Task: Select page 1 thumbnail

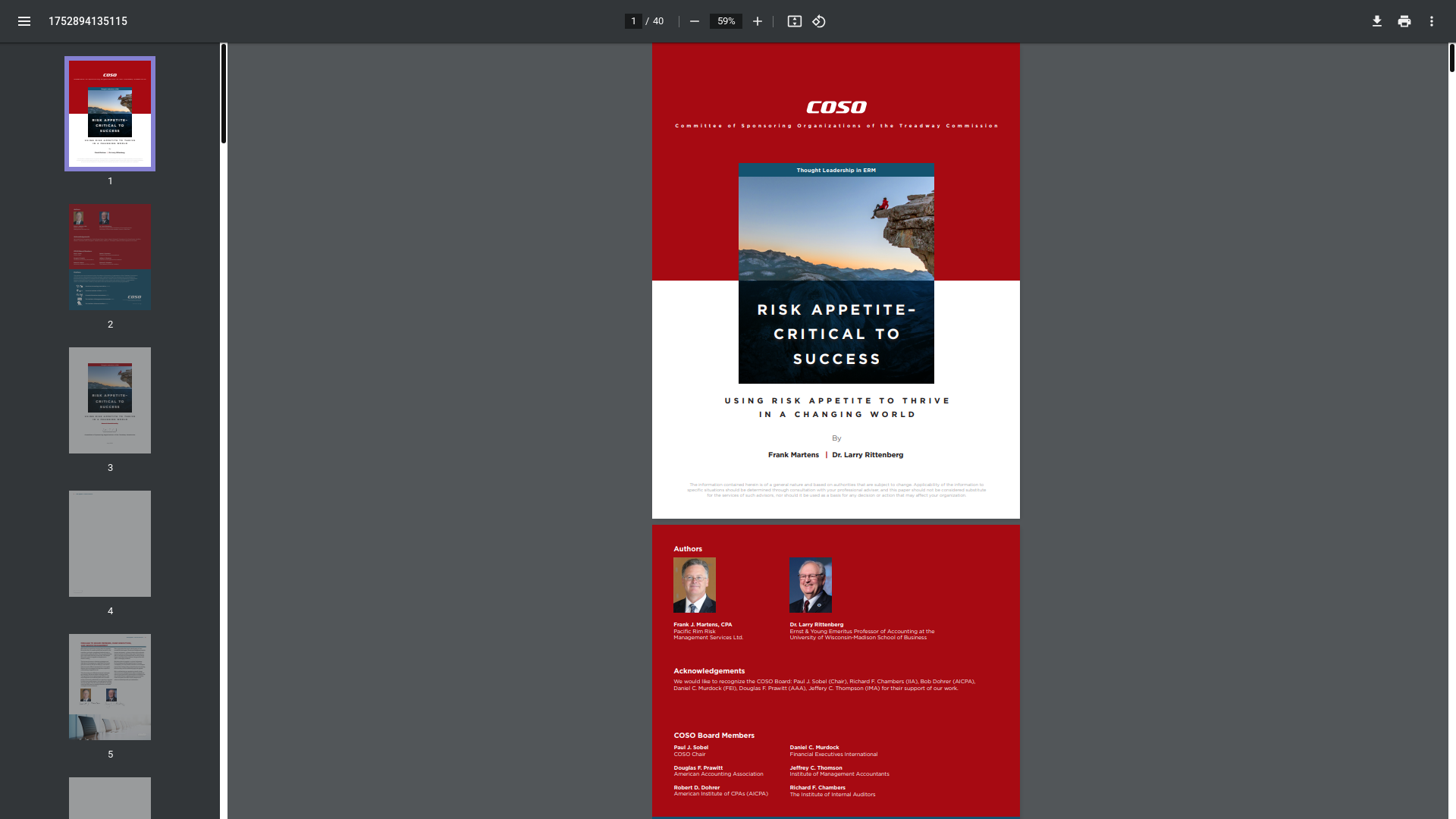Action: (110, 114)
